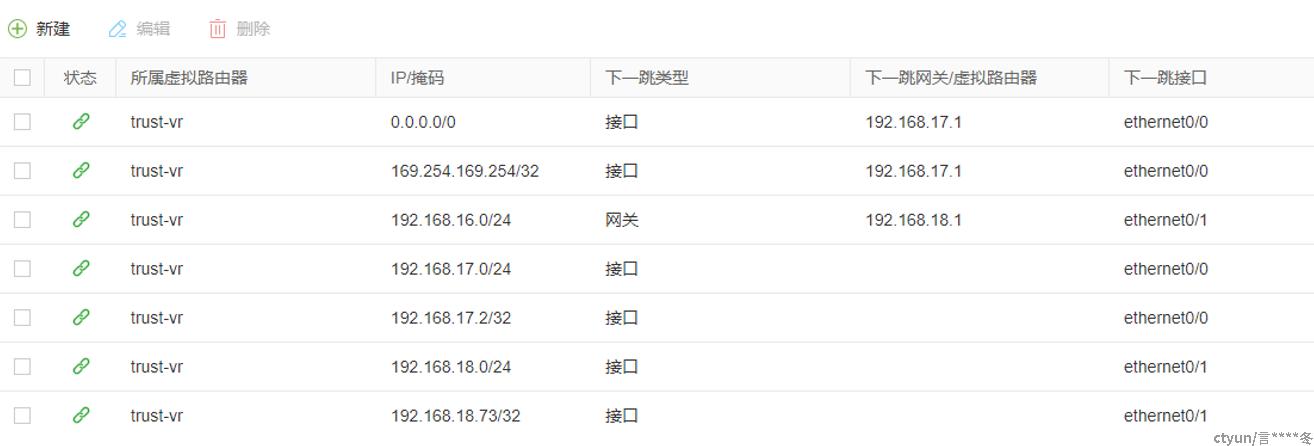Click the 所属虚拟路由器 column header
Image resolution: width=1314 pixels, height=446 pixels.
(189, 77)
